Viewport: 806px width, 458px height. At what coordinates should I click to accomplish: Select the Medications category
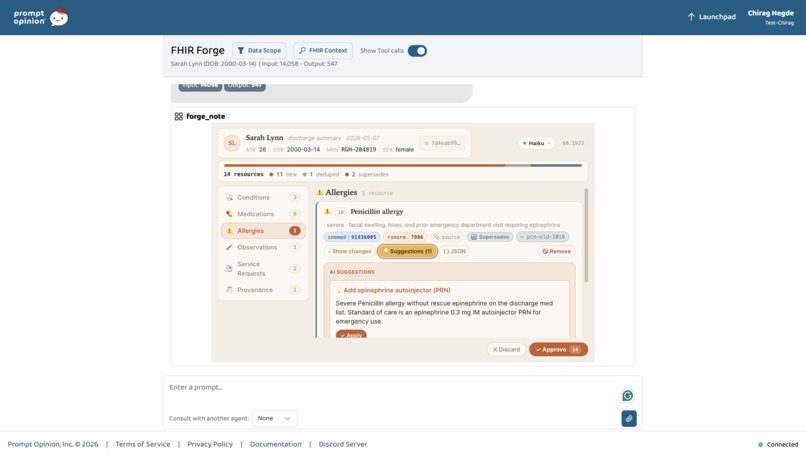(263, 214)
